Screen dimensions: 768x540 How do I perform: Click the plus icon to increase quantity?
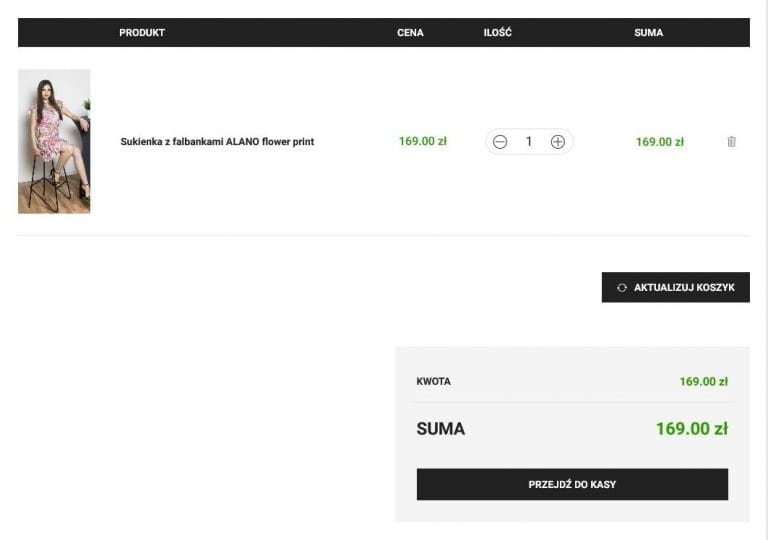pyautogui.click(x=558, y=142)
